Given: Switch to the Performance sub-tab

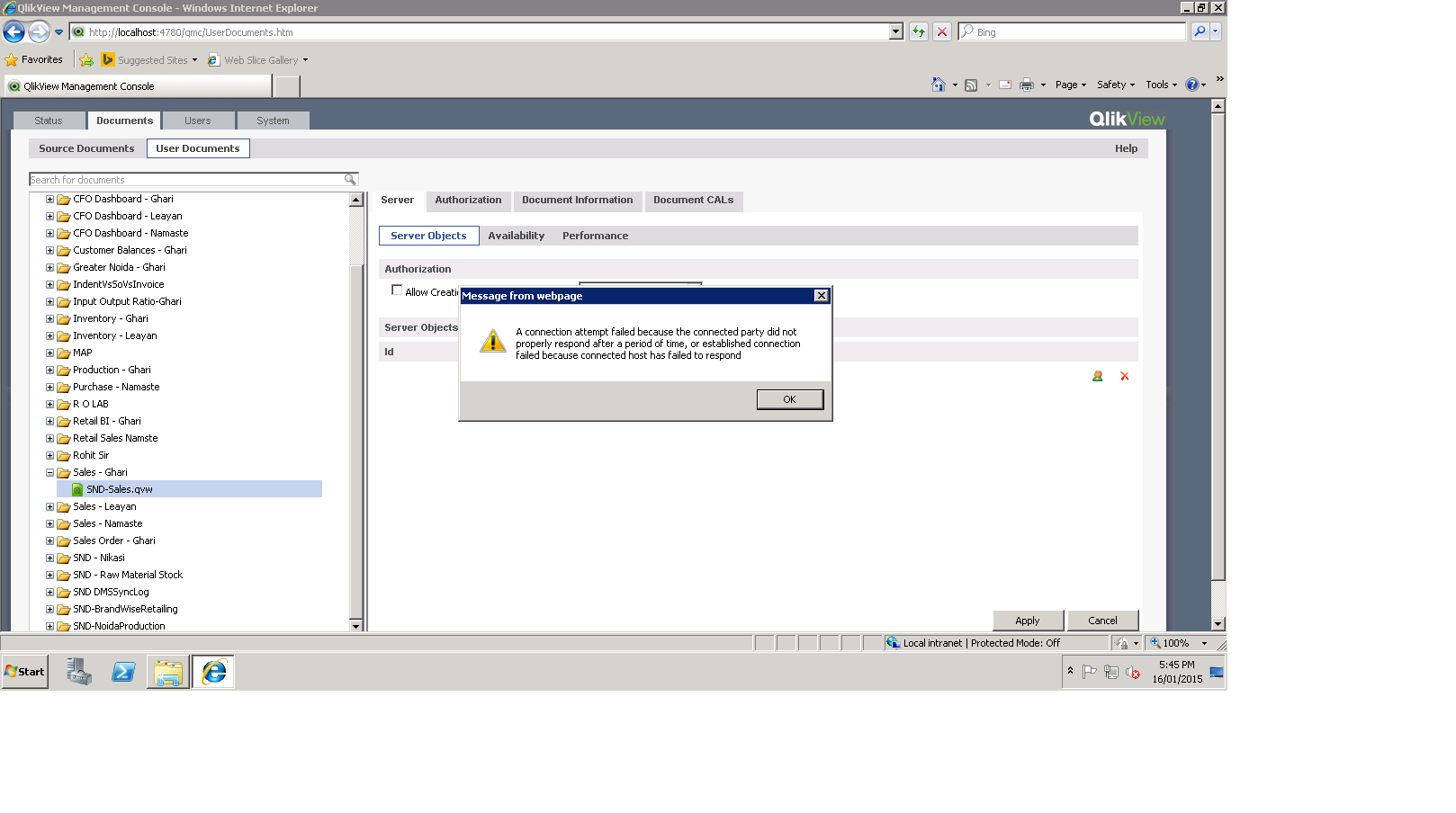Looking at the screenshot, I should click(x=596, y=236).
